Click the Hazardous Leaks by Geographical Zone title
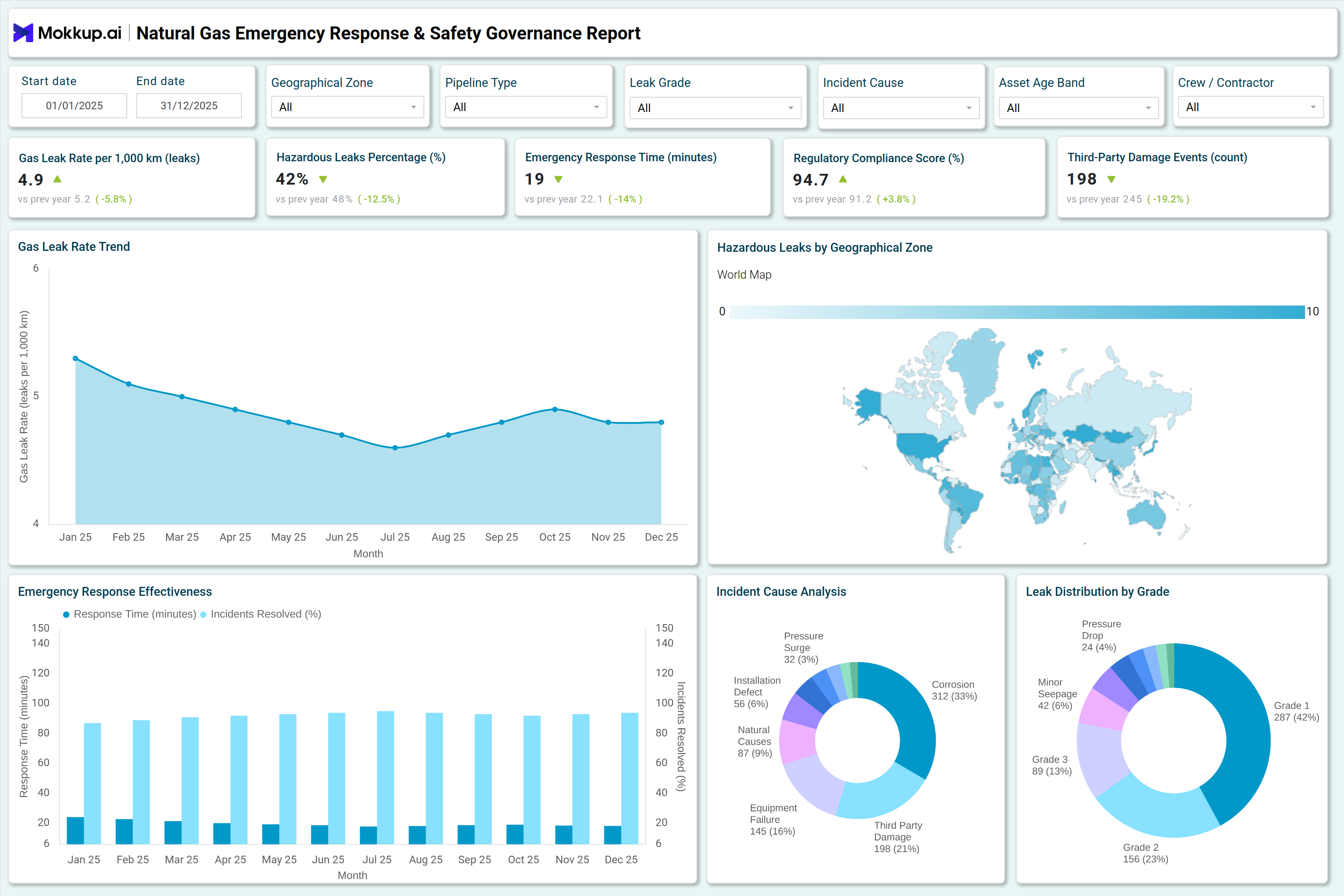The width and height of the screenshot is (1344, 896). tap(825, 247)
